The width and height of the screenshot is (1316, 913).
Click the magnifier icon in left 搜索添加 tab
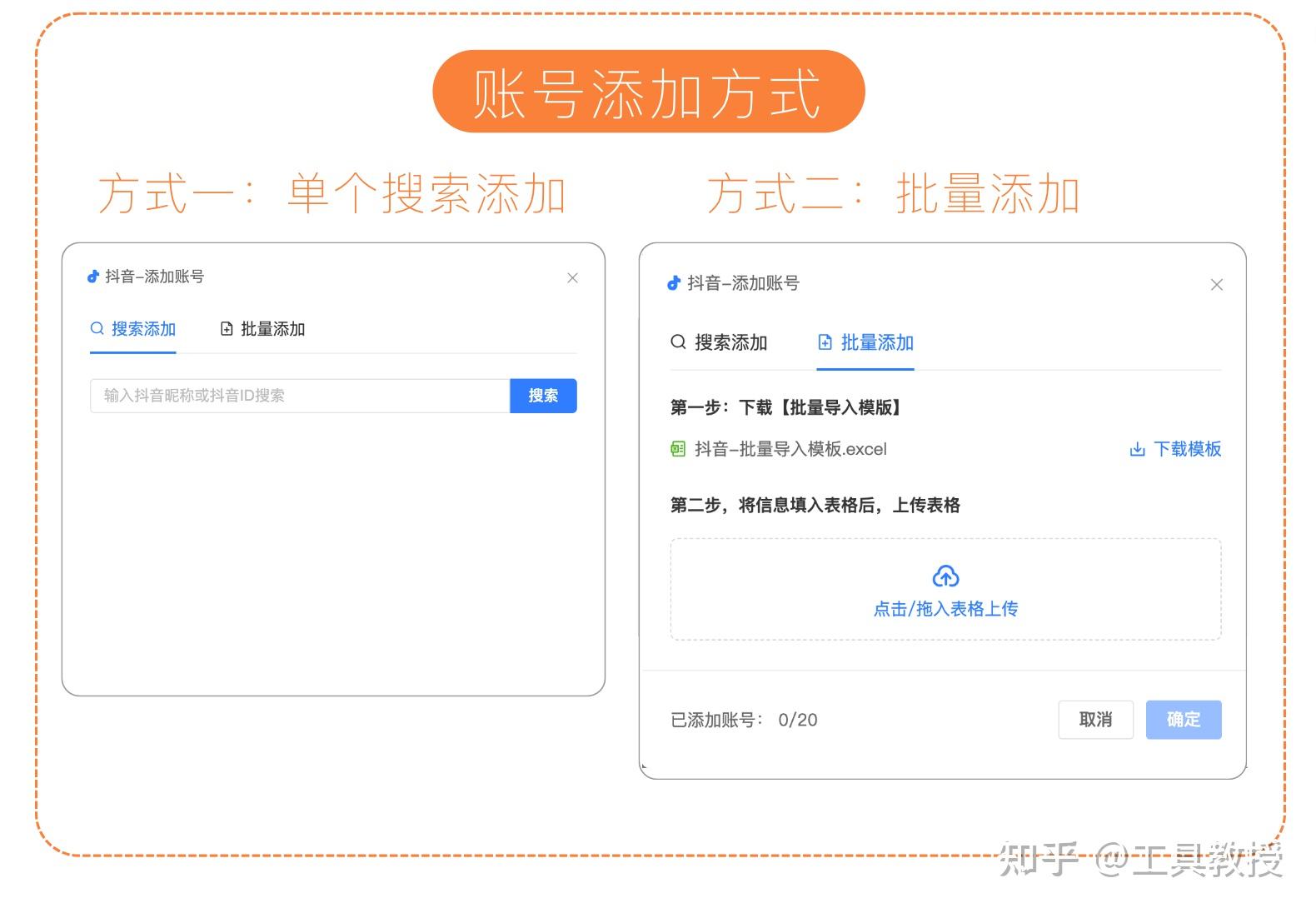click(97, 328)
